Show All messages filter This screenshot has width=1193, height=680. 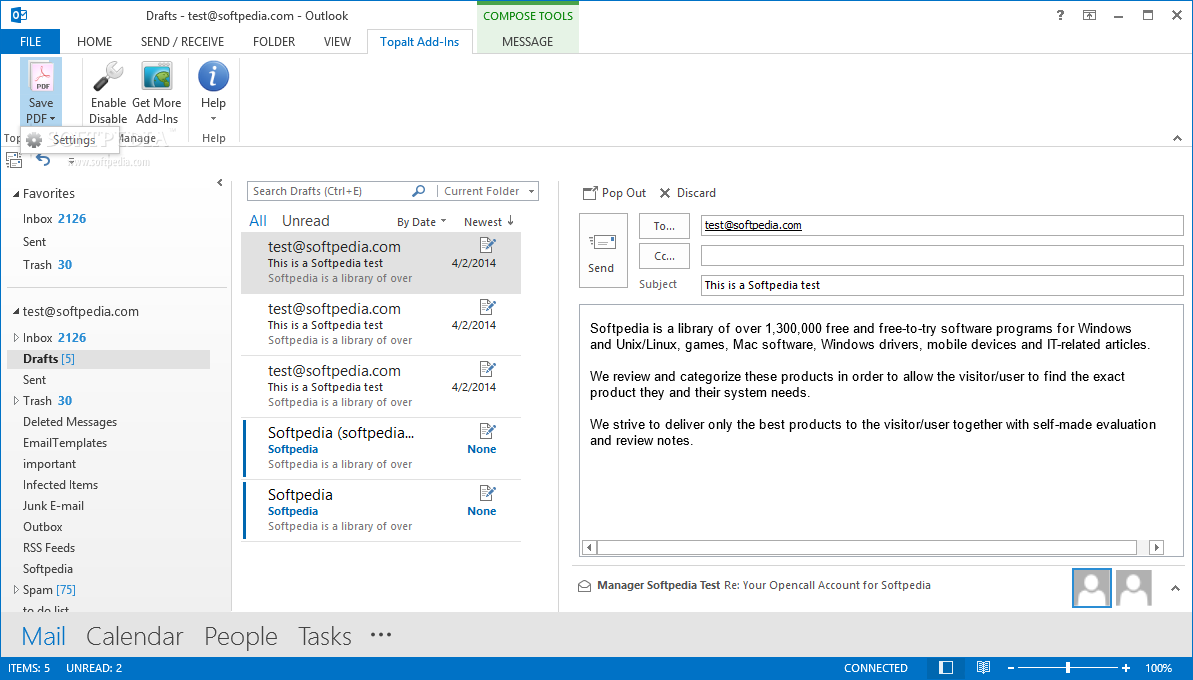tap(258, 221)
